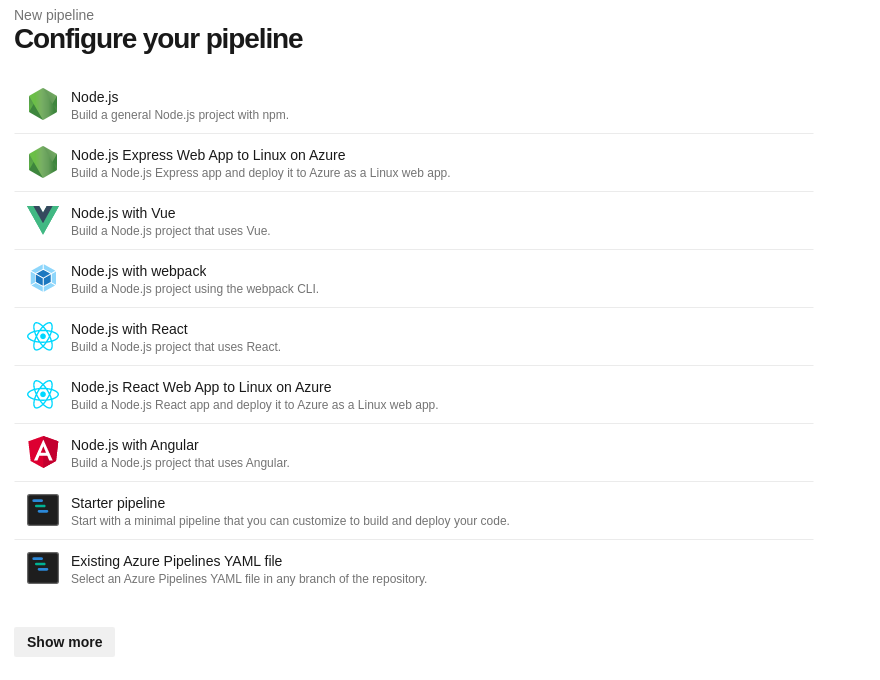Image resolution: width=880 pixels, height=680 pixels.
Task: Select the Node.js template title
Action: (x=95, y=97)
